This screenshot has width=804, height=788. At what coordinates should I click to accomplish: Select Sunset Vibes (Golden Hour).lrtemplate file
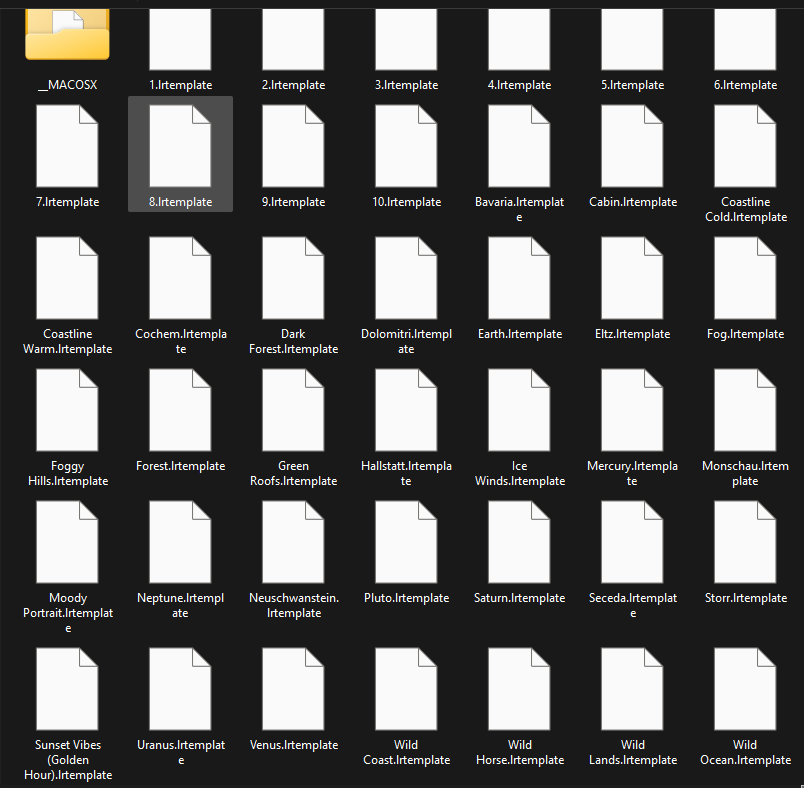(67, 689)
